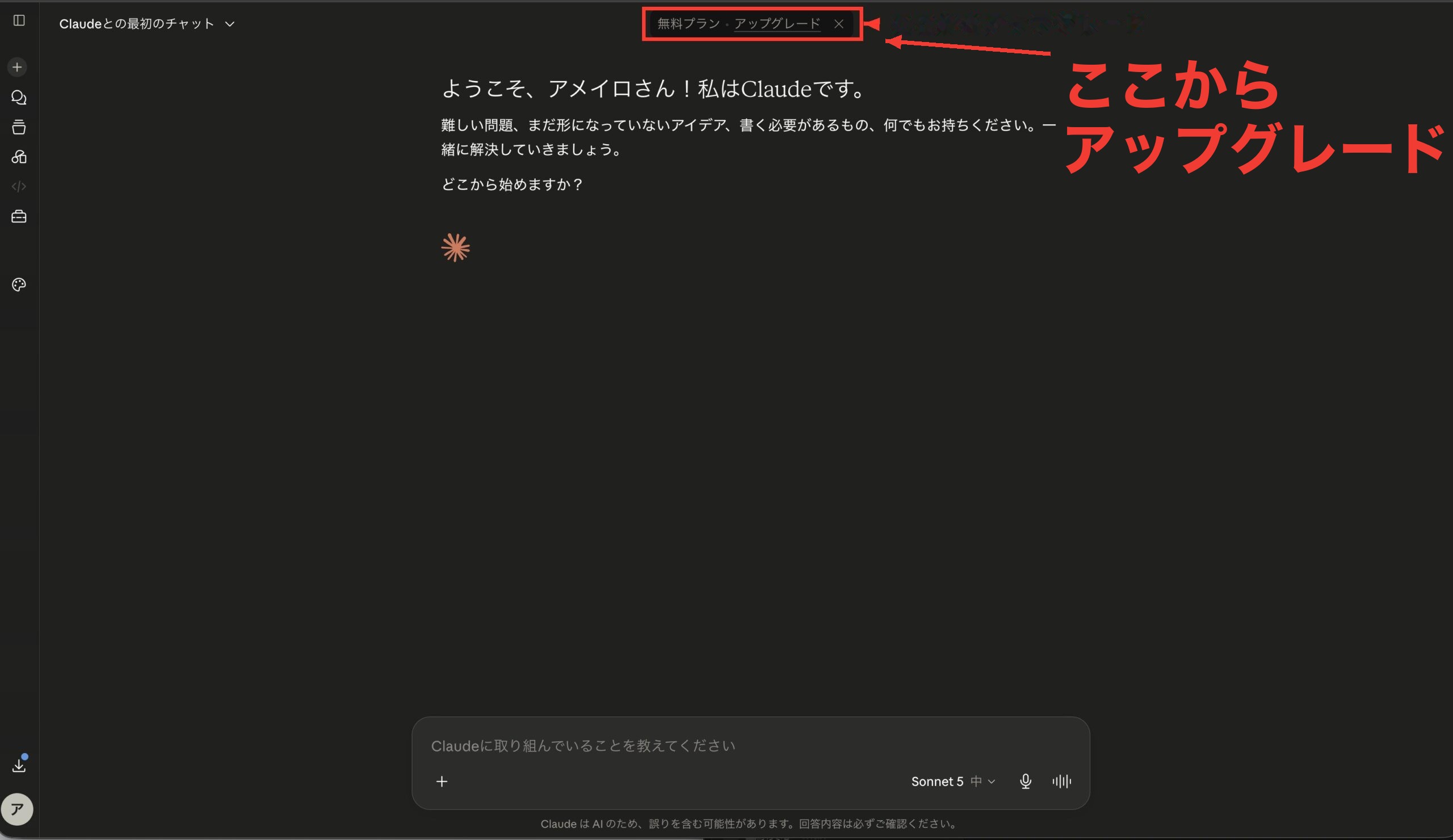1453x840 pixels.
Task: Open the toolbox briefcase icon in sidebar
Action: pyautogui.click(x=19, y=216)
